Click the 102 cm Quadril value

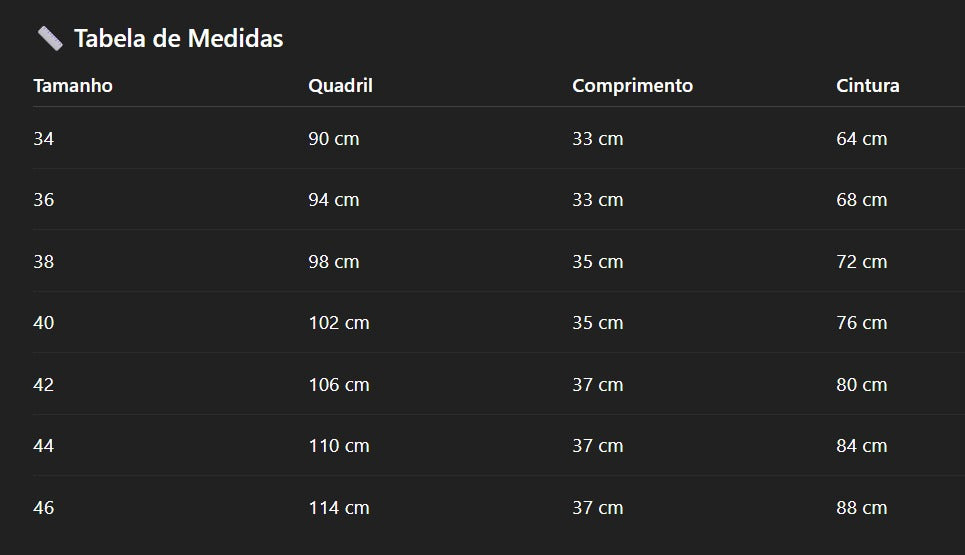(x=338, y=323)
